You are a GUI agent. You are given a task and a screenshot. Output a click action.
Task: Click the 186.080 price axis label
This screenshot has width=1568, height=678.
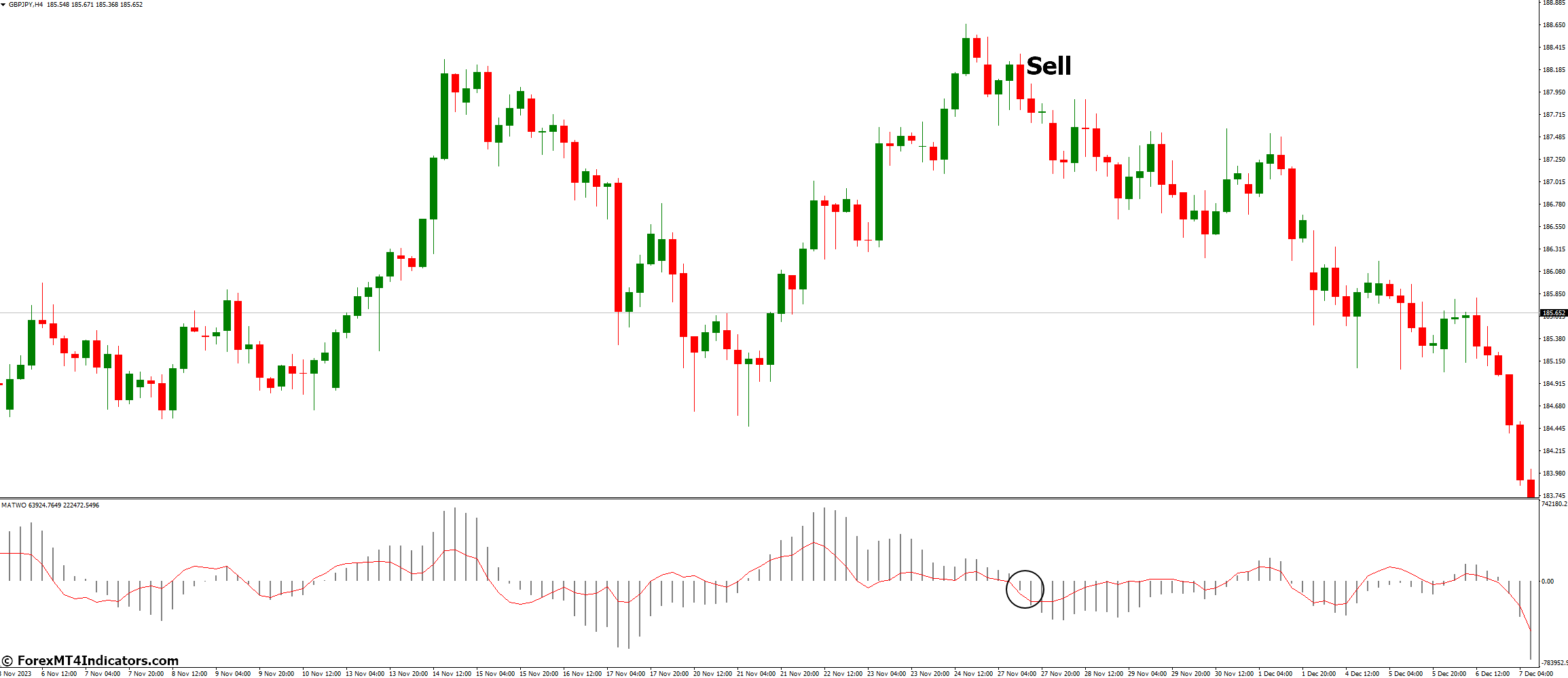[x=1554, y=272]
